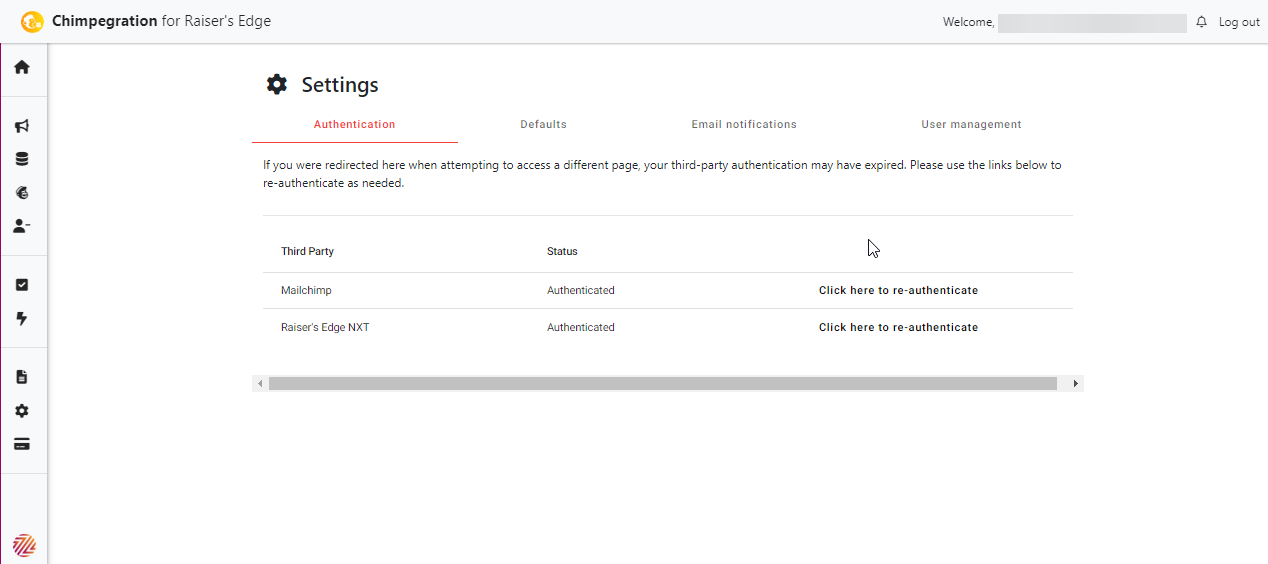Re-authenticate the Mailchimp connection

coord(898,291)
